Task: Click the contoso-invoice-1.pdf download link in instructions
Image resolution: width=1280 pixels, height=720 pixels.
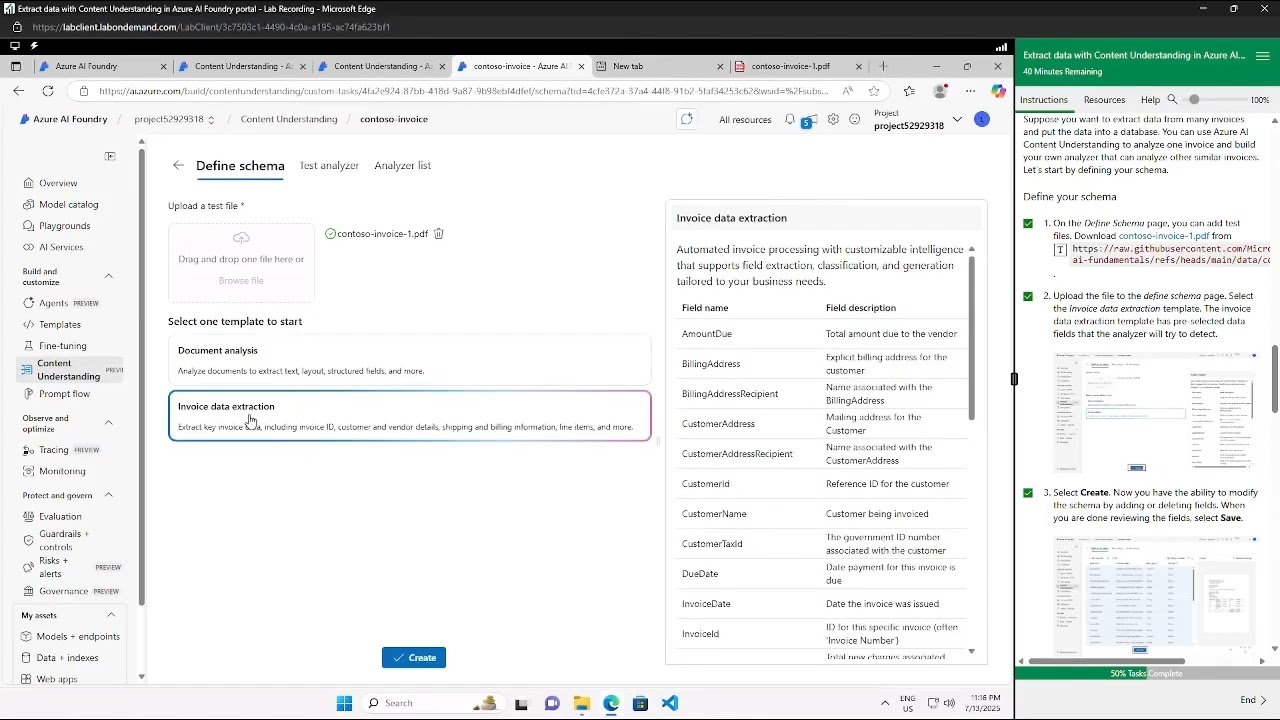Action: [x=1163, y=236]
